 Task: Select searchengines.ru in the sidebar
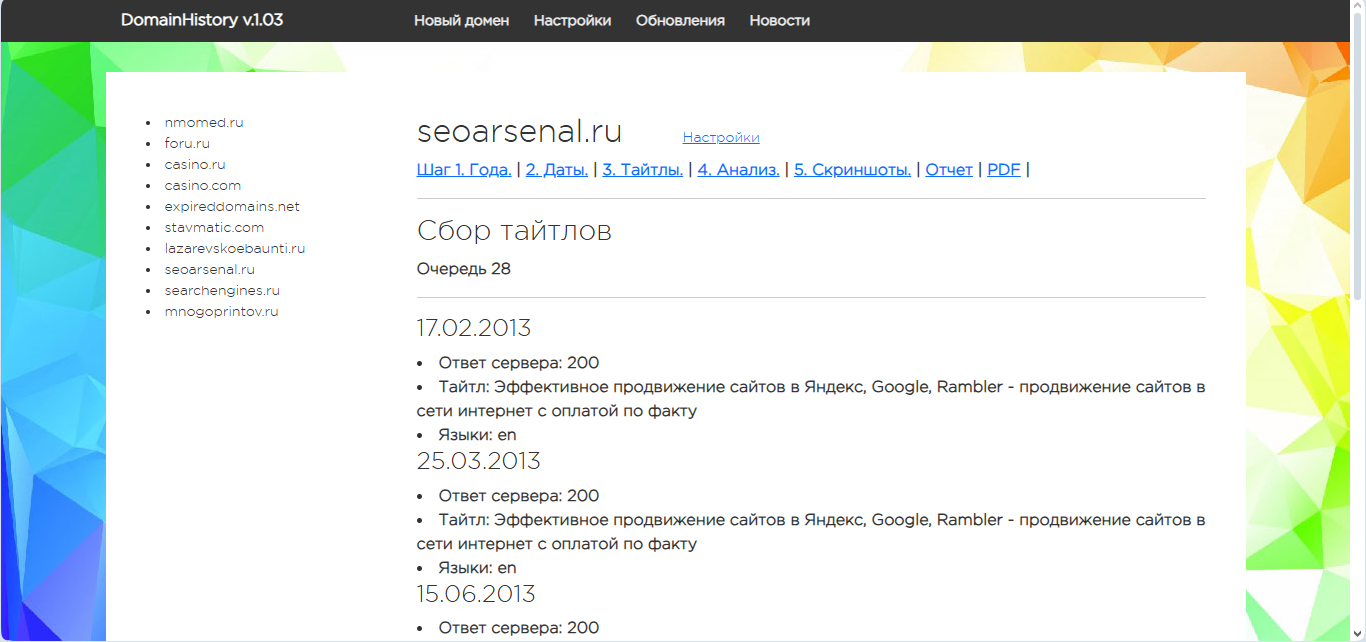(222, 291)
